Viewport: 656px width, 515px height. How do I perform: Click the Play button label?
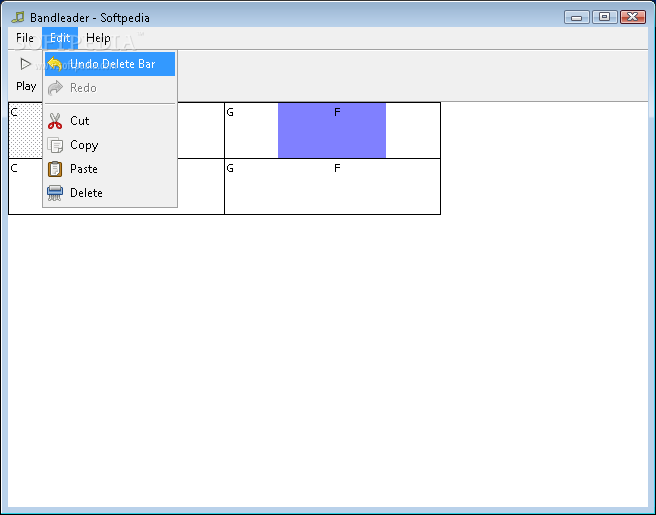[26, 86]
